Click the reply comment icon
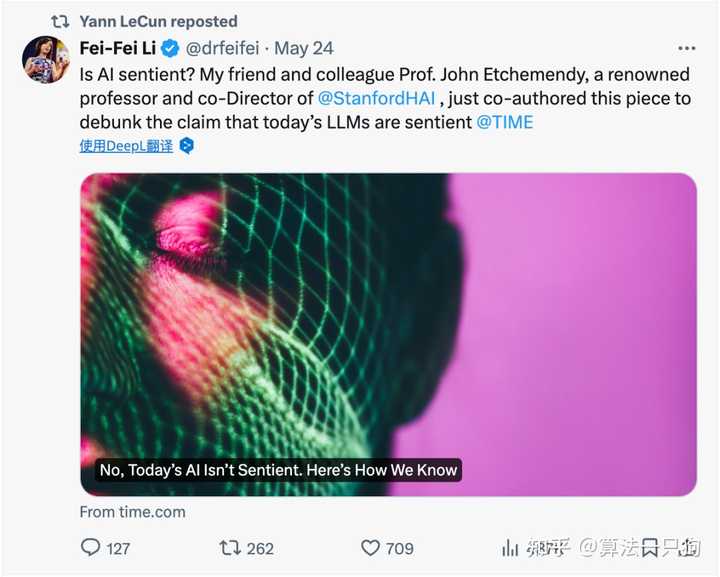The height and width of the screenshot is (577, 720). 90,547
